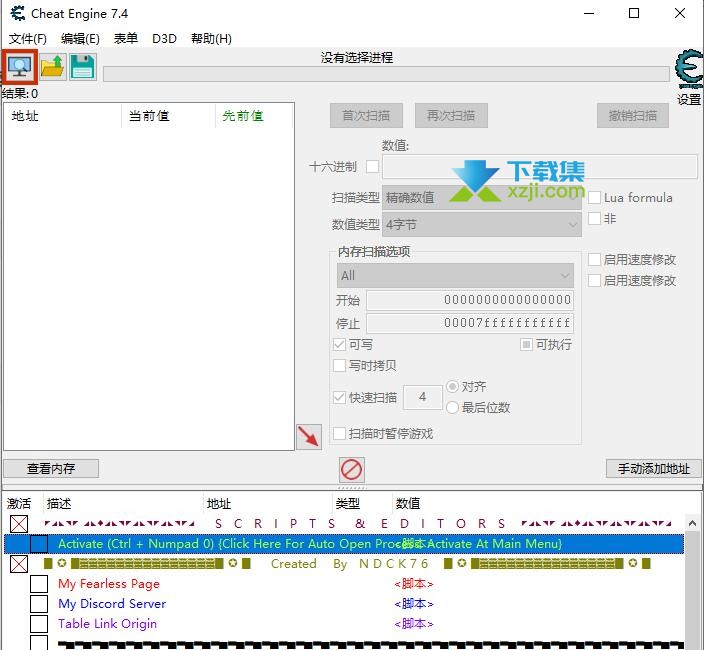This screenshot has height=650, width=704.
Task: Click the 数值 column header in address list
Action: coord(408,504)
